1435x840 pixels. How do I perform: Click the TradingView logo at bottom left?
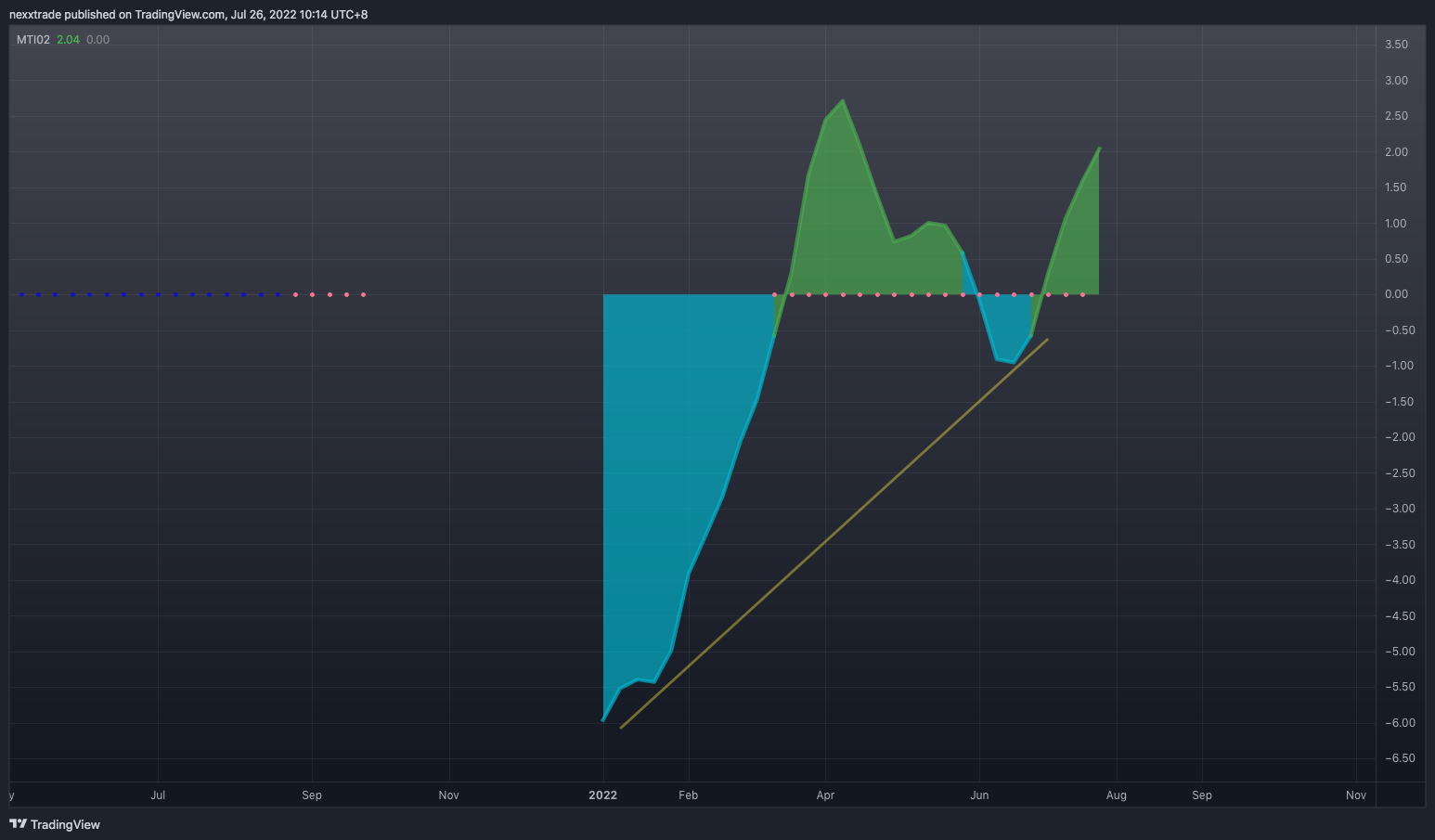55,824
